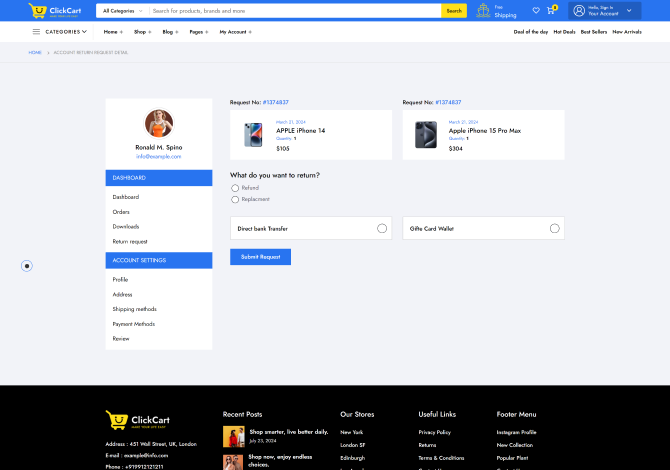Select Return request in sidebar
This screenshot has width=670, height=470.
point(130,241)
